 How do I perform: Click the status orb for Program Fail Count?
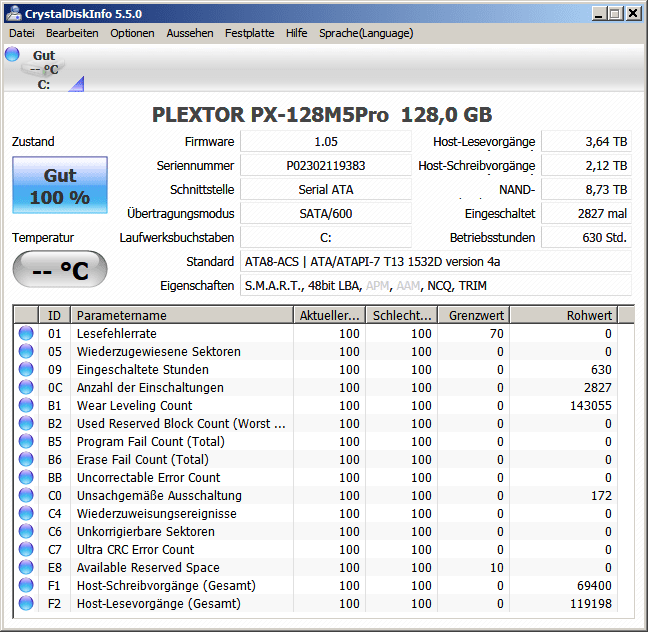pyautogui.click(x=26, y=441)
